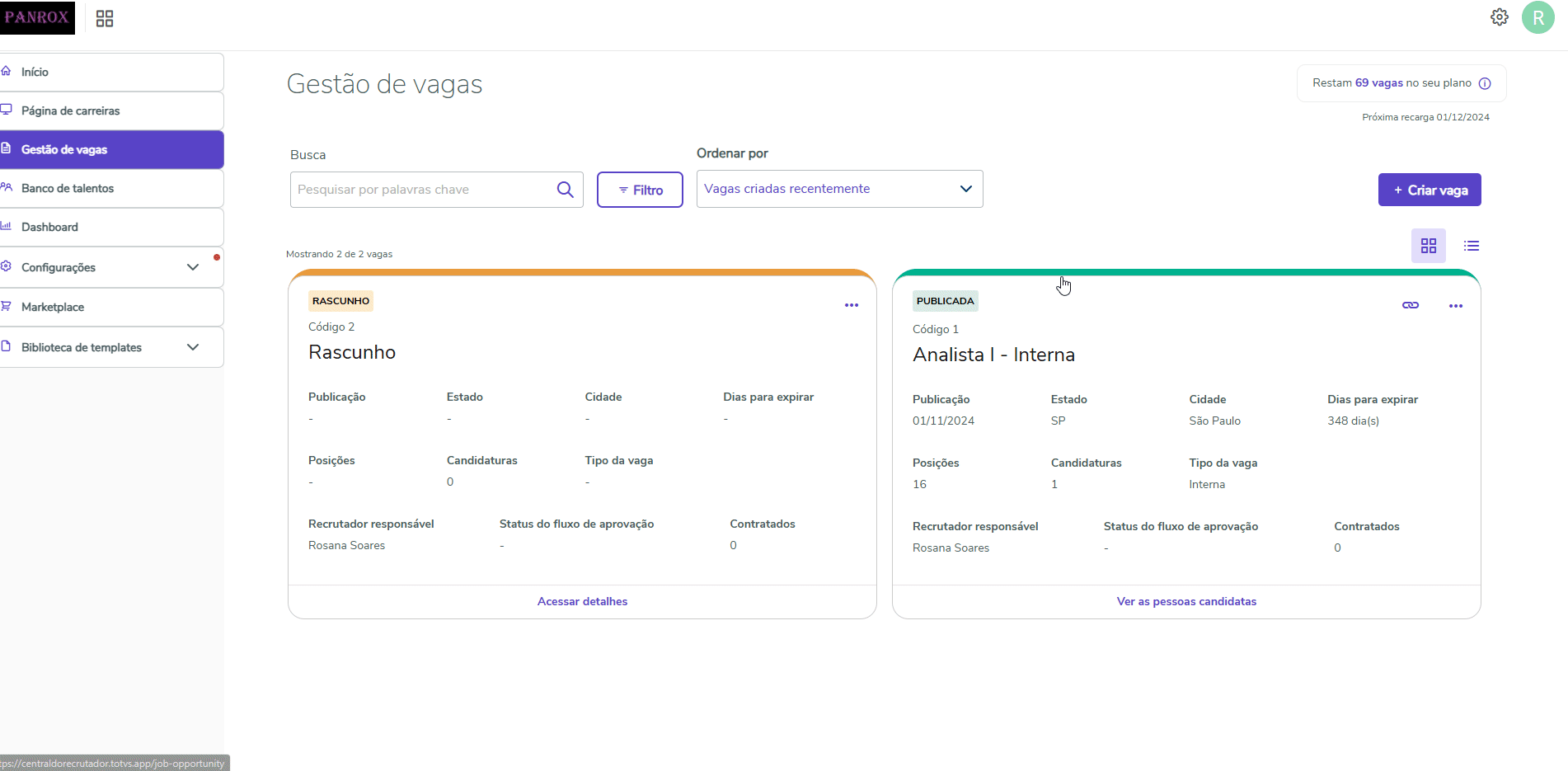Open three-dots menu on Analista I card
The image size is (1568, 771).
click(1456, 306)
